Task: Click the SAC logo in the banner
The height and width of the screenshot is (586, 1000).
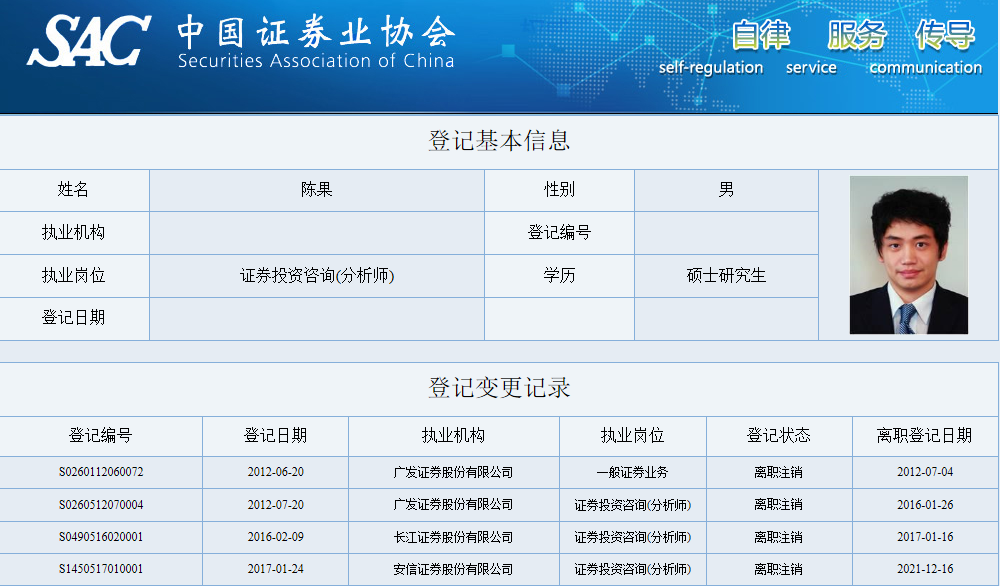Action: click(89, 41)
